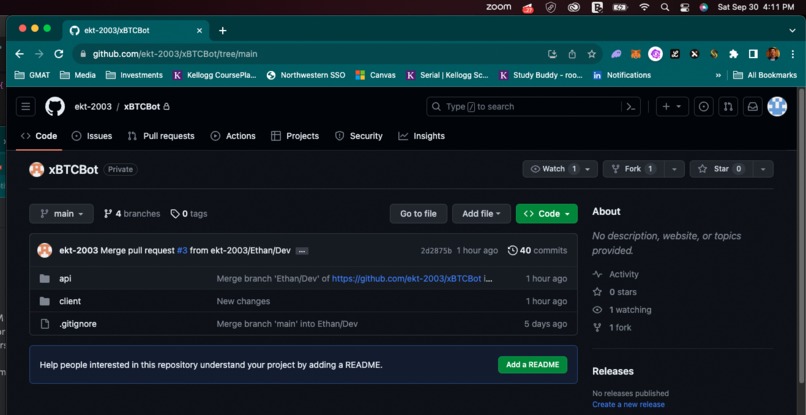
Task: Open commit hash 2d2875b
Action: click(x=436, y=251)
